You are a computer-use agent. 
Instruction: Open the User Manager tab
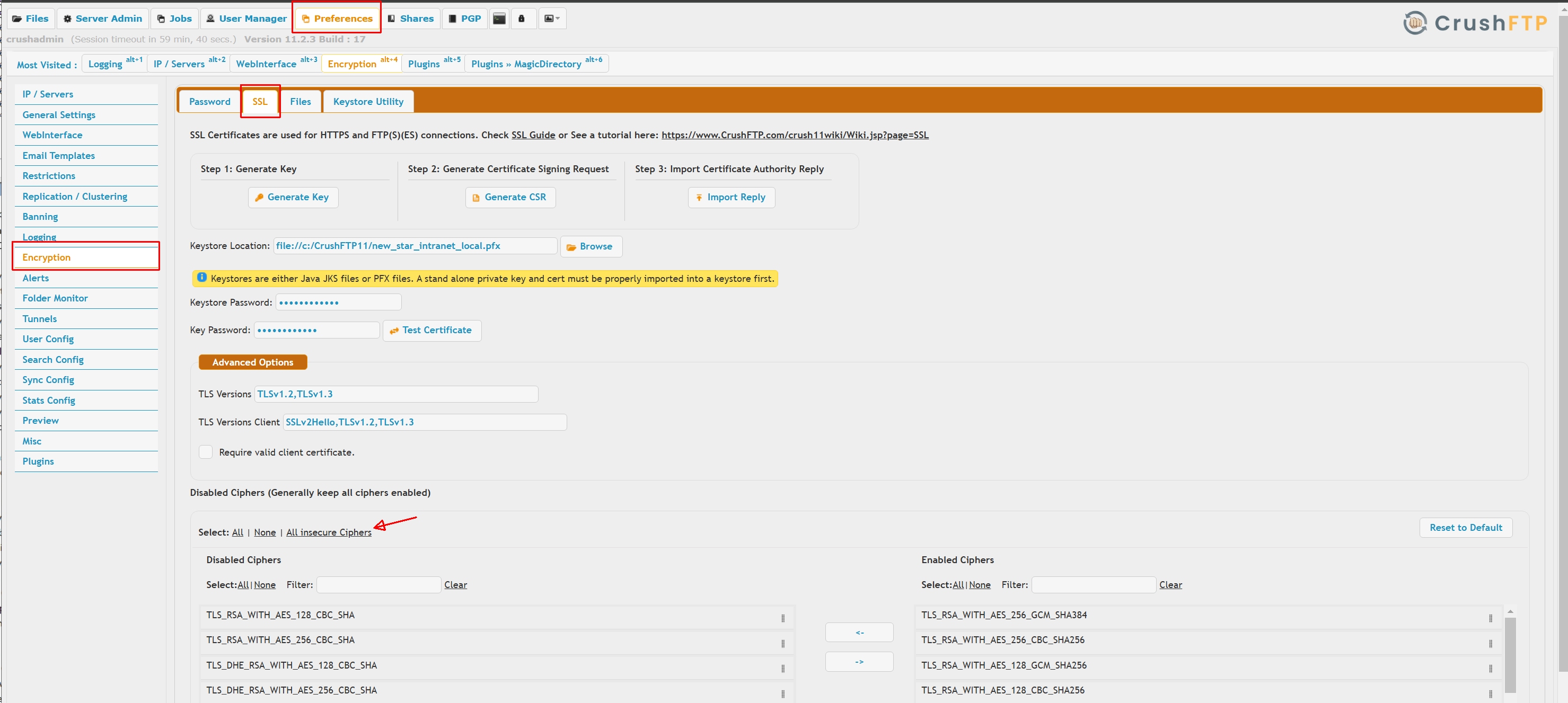pos(246,18)
